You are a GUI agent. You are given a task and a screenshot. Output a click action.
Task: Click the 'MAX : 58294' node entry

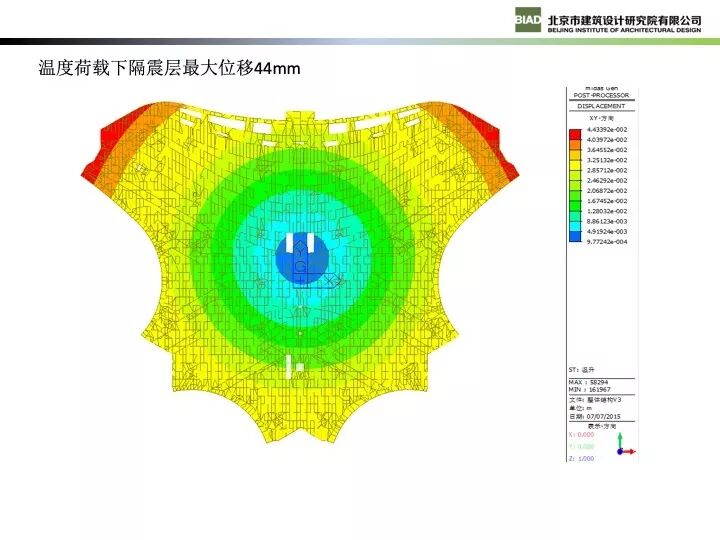[589, 382]
